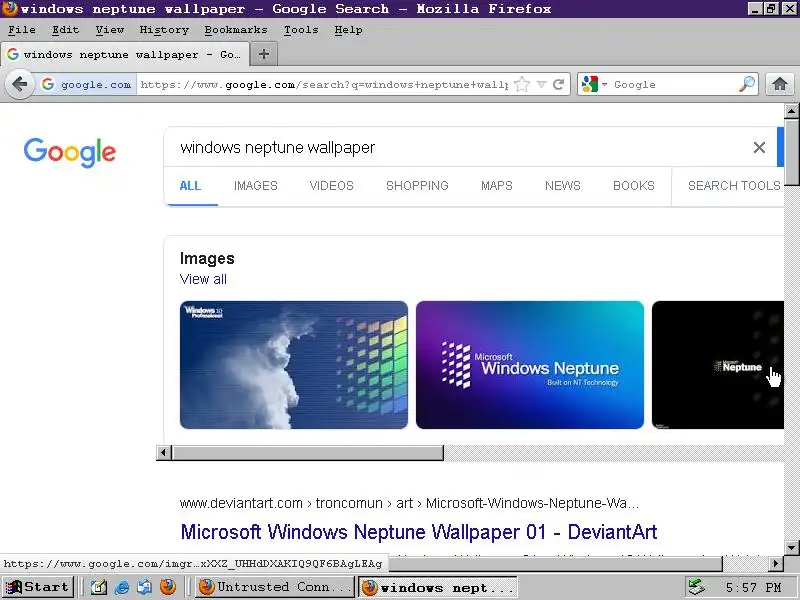Click in the Google search query field
The width and height of the screenshot is (800, 600).
click(459, 147)
